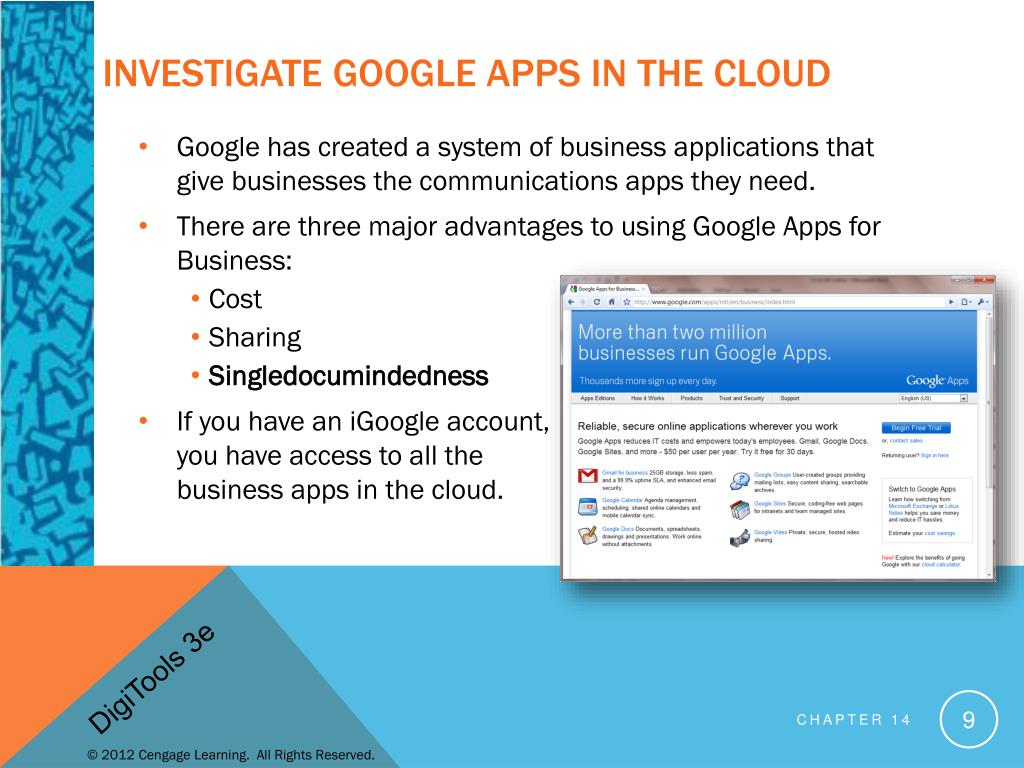Click the Google Video camera icon
Image resolution: width=1024 pixels, height=768 pixels.
[740, 538]
